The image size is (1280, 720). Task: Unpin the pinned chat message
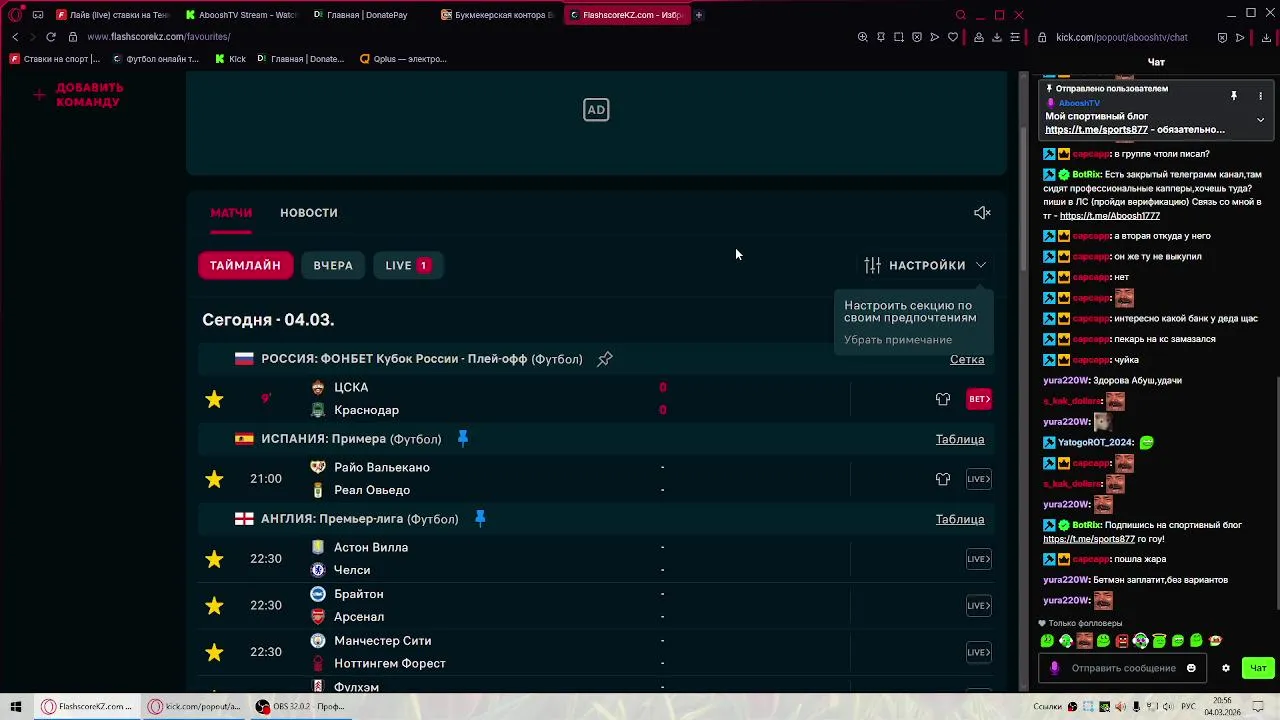1234,96
